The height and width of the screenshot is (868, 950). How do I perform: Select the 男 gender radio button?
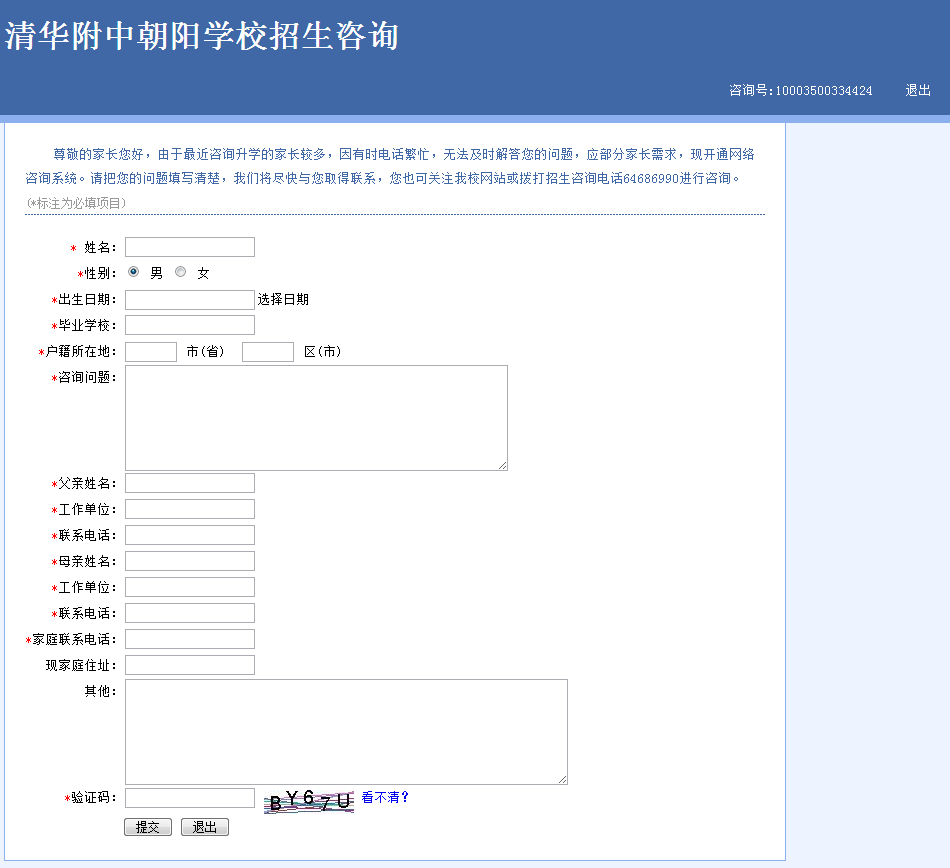coord(134,272)
